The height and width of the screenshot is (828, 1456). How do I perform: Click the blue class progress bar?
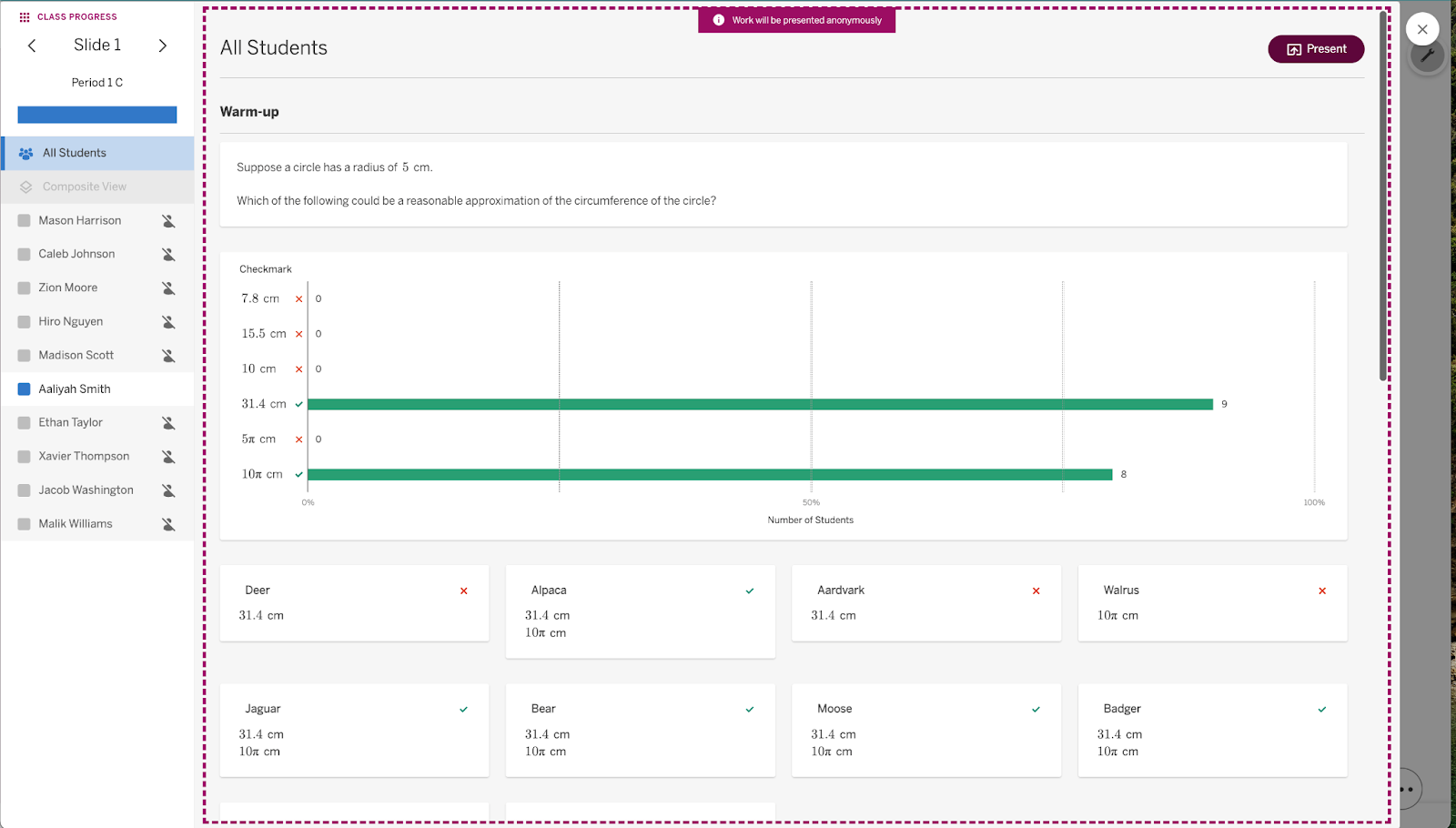click(97, 115)
